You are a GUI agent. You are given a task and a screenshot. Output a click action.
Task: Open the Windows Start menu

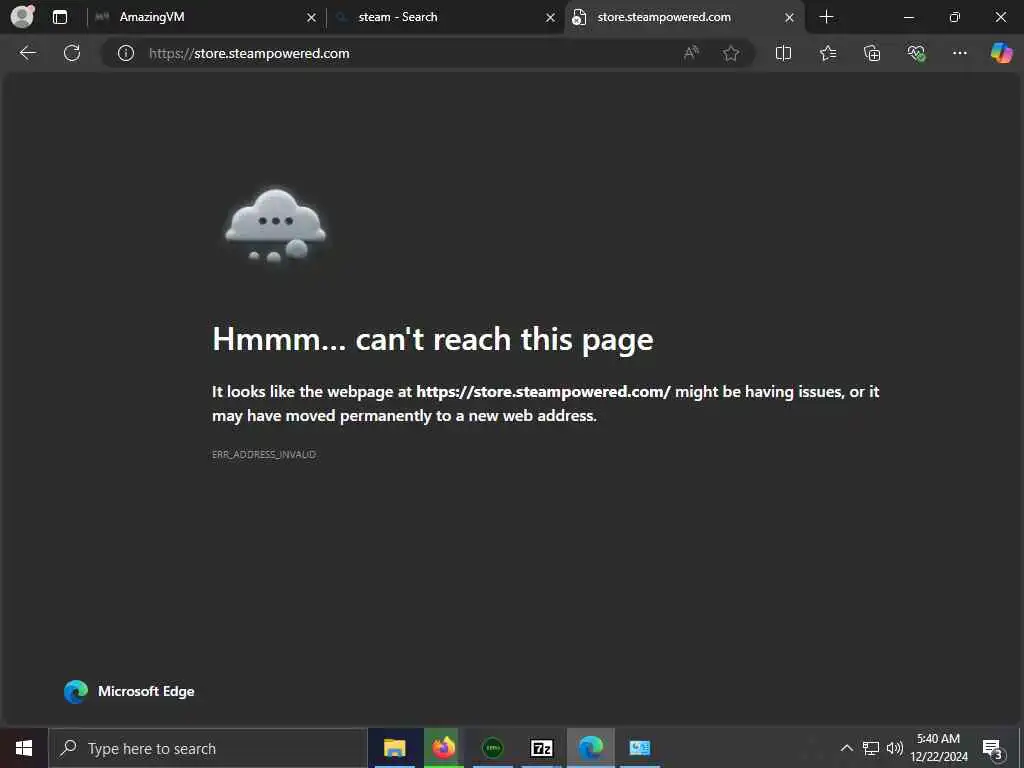click(x=24, y=748)
